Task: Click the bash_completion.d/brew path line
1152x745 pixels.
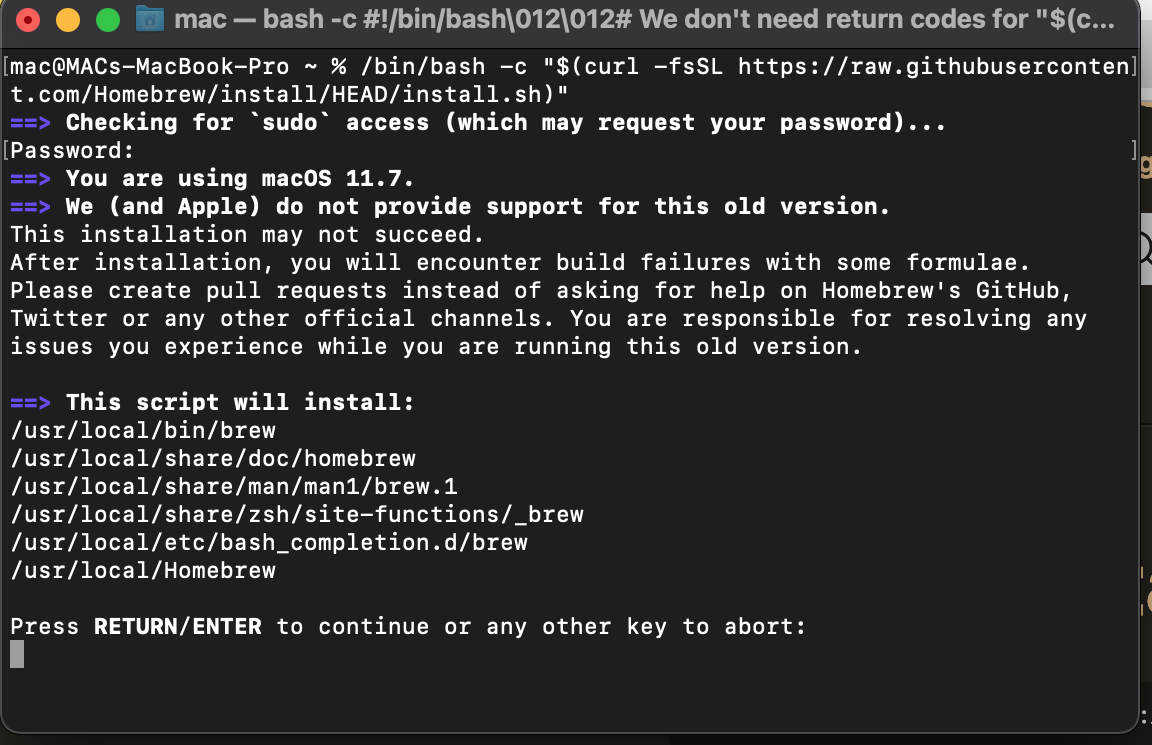Action: (x=268, y=542)
